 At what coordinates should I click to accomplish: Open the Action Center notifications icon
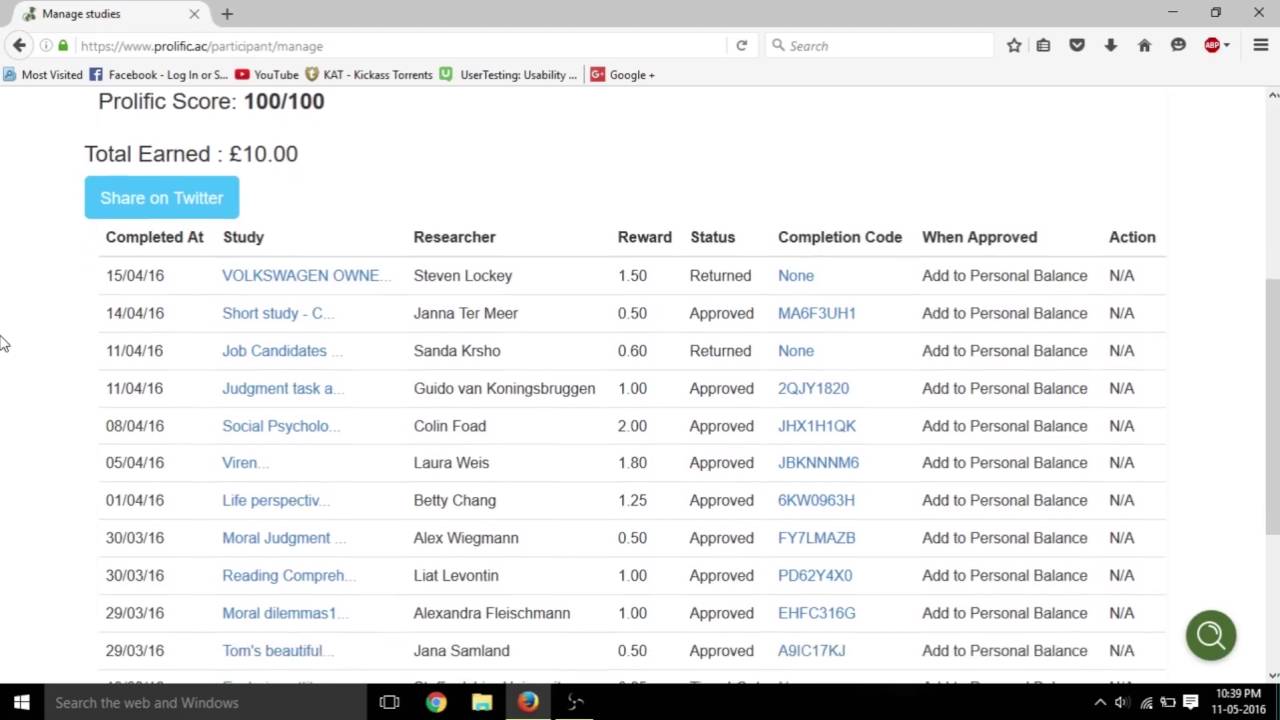click(1190, 702)
